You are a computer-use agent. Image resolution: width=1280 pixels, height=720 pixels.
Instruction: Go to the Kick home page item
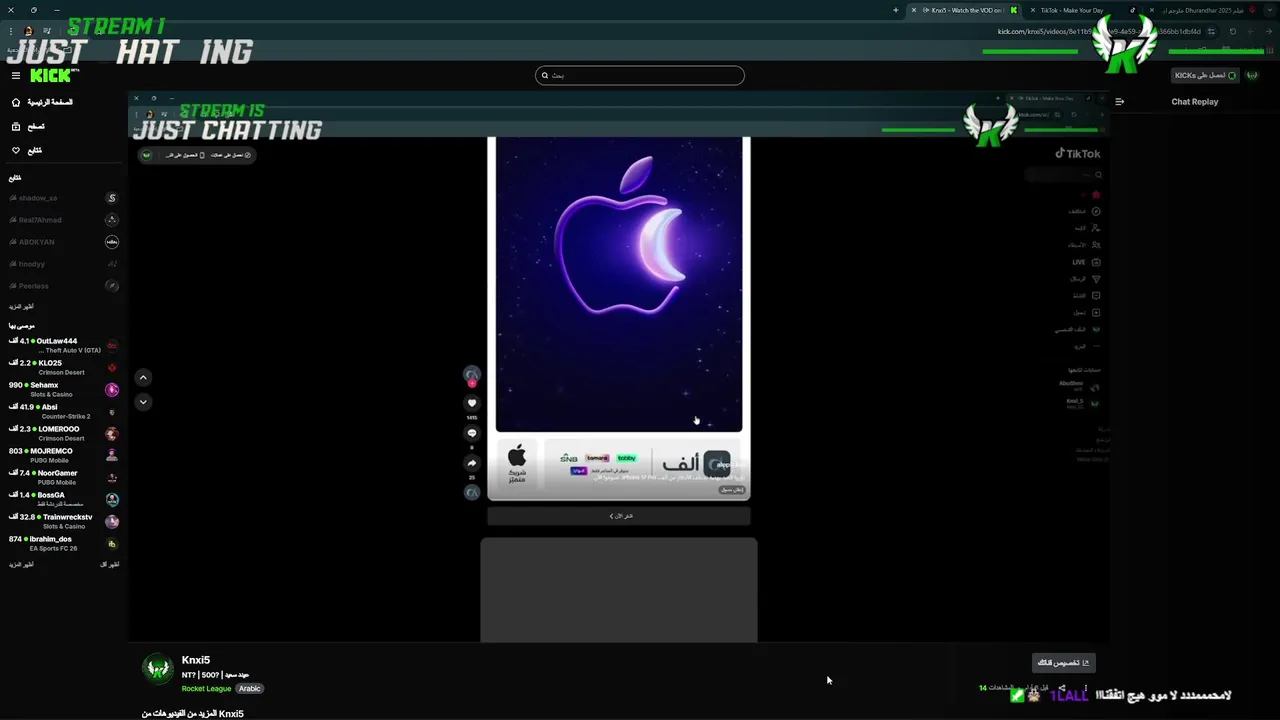click(42, 102)
